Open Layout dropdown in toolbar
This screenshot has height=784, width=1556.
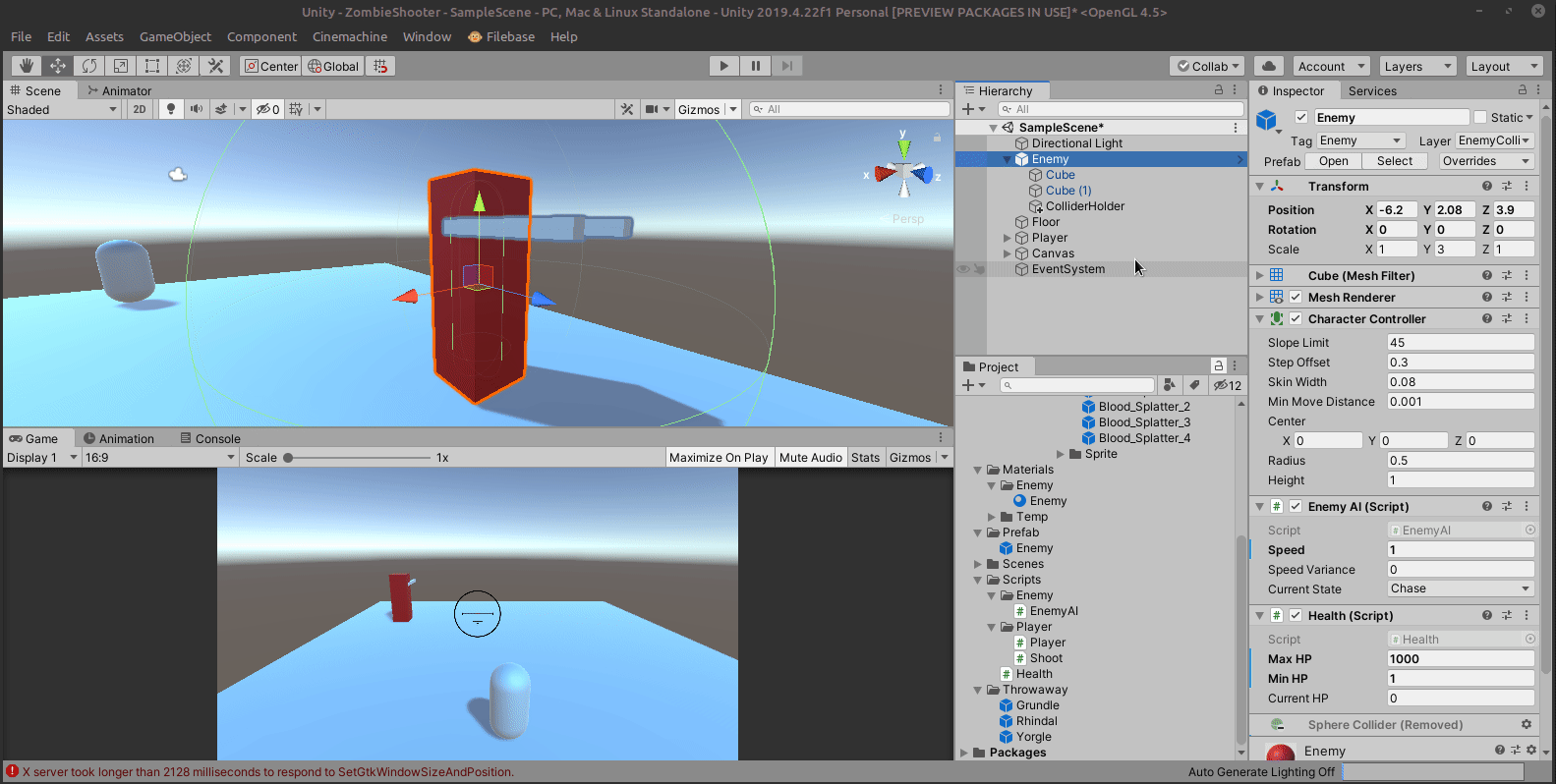coord(1503,66)
